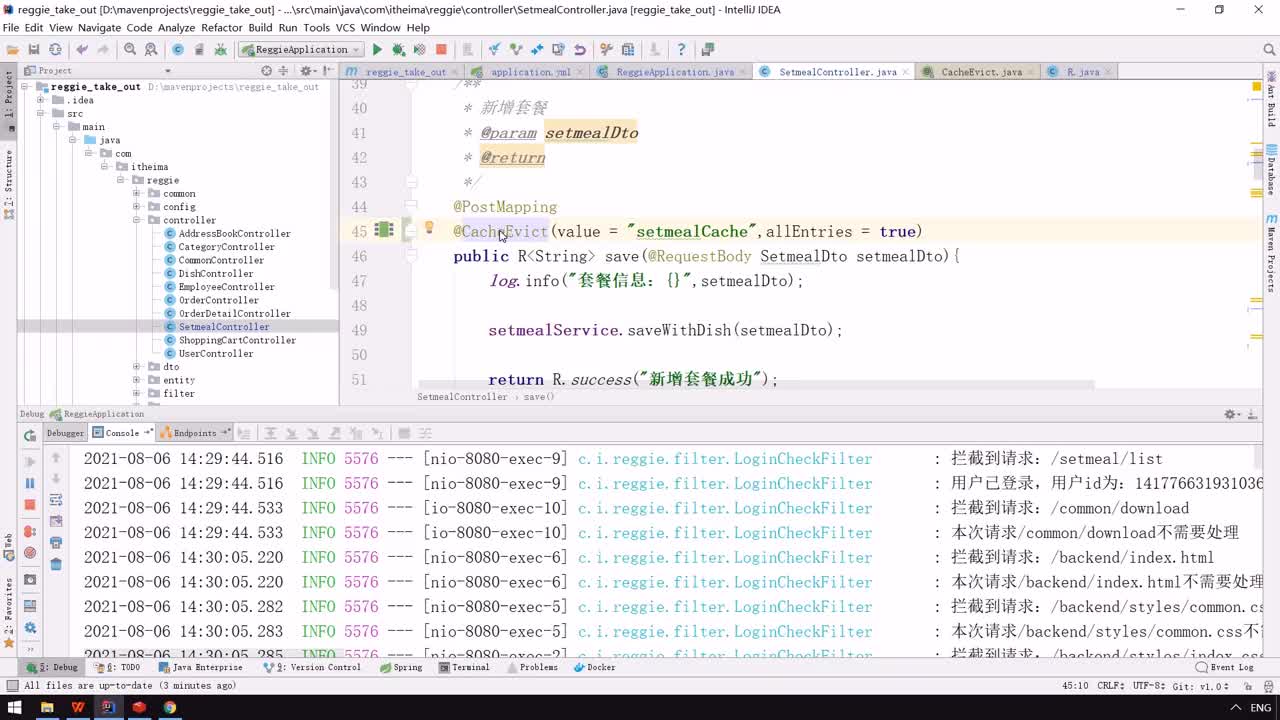This screenshot has height=720, width=1280.
Task: Click the Synchronize refresh icon in the toolbar
Action: [55, 49]
